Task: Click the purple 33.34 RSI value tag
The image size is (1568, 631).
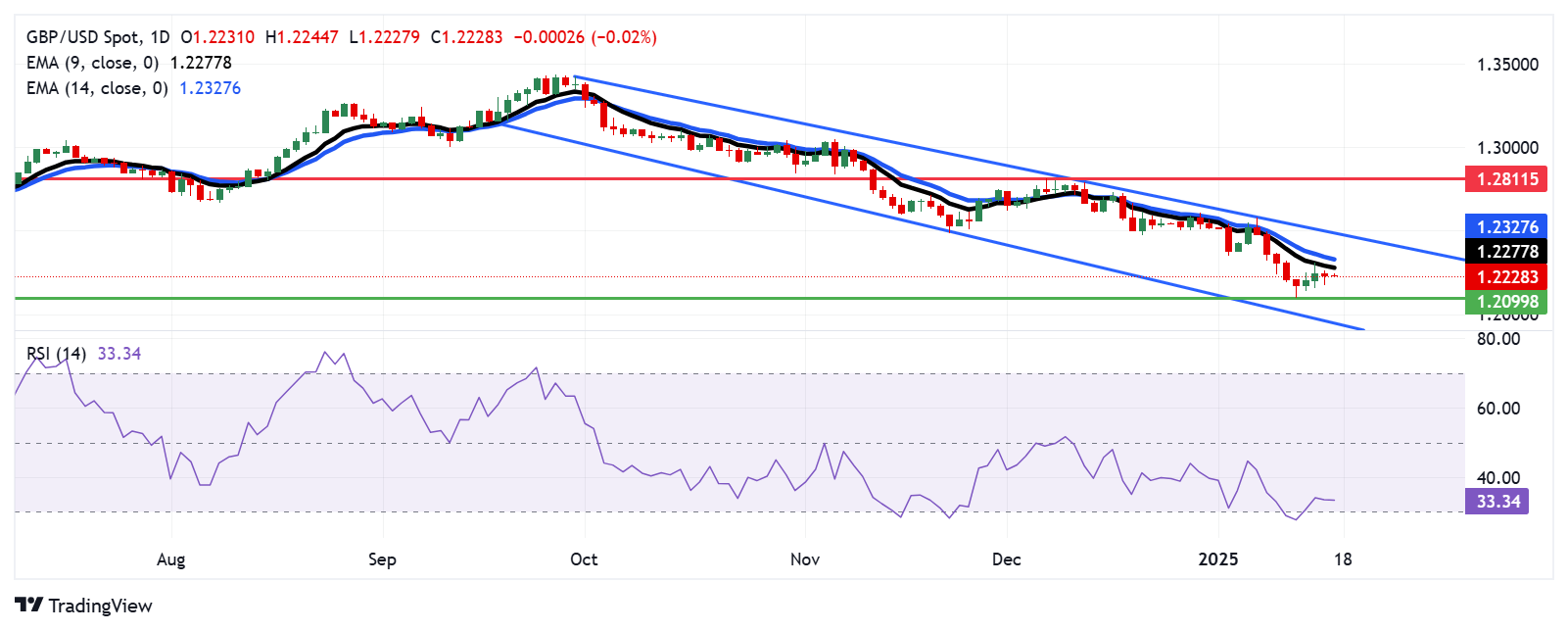Action: pyautogui.click(x=1497, y=502)
